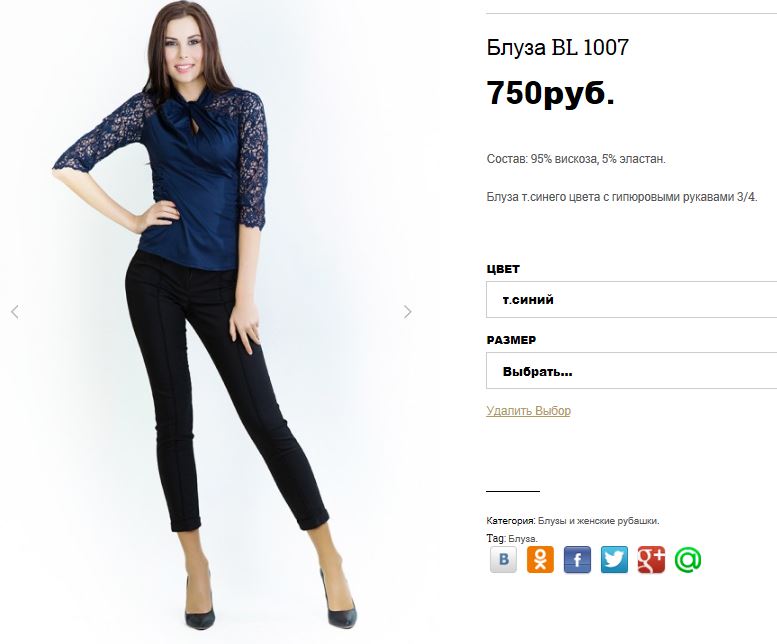Share on VKontakte icon

pos(503,560)
